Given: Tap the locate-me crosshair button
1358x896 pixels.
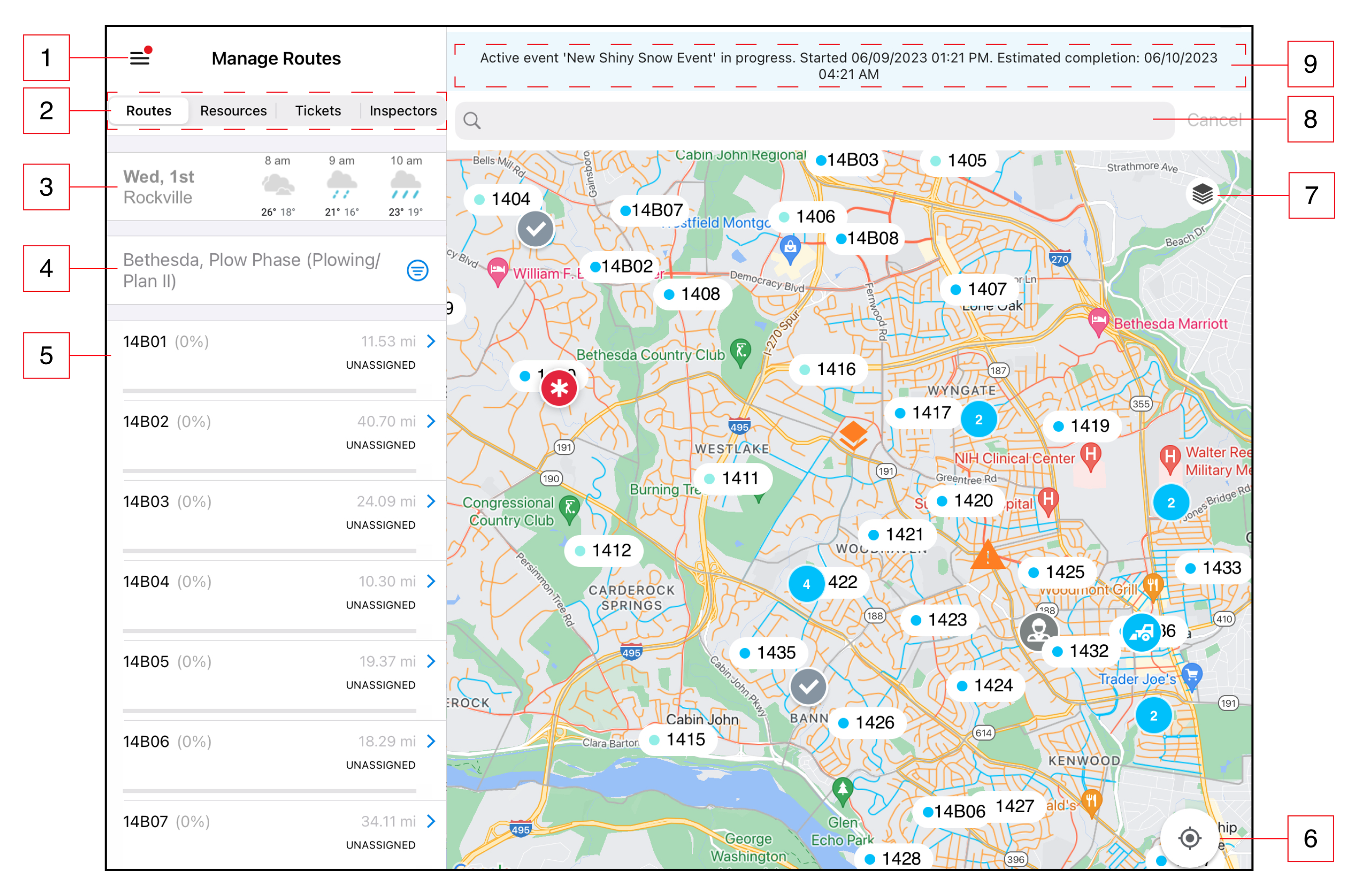Looking at the screenshot, I should click(1189, 838).
